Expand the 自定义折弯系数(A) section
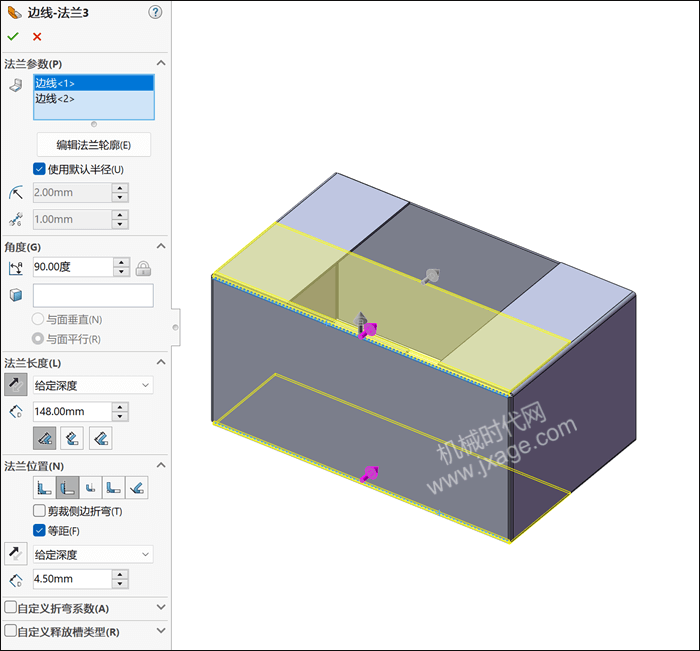 point(161,607)
